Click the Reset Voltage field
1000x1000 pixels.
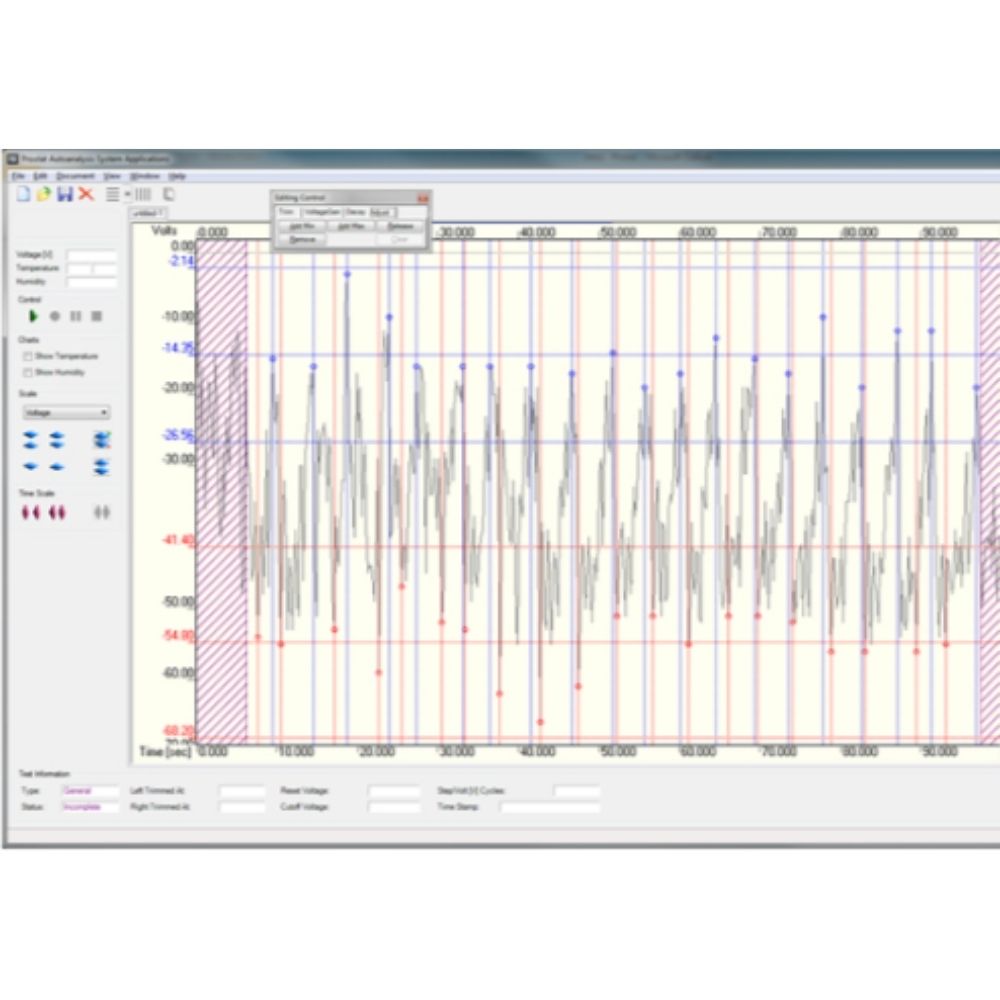click(x=394, y=791)
